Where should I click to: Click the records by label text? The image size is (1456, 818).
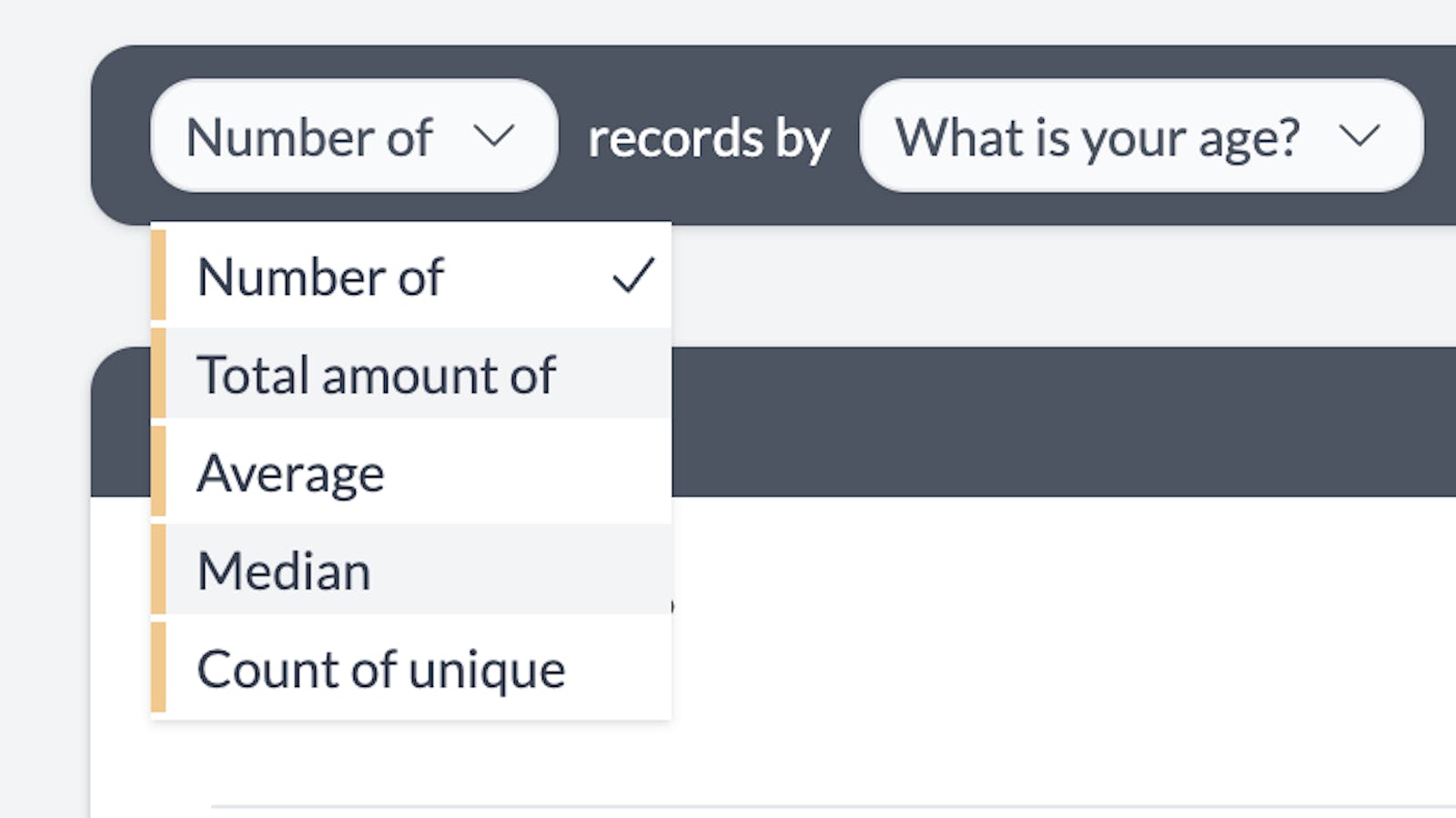pos(708,138)
